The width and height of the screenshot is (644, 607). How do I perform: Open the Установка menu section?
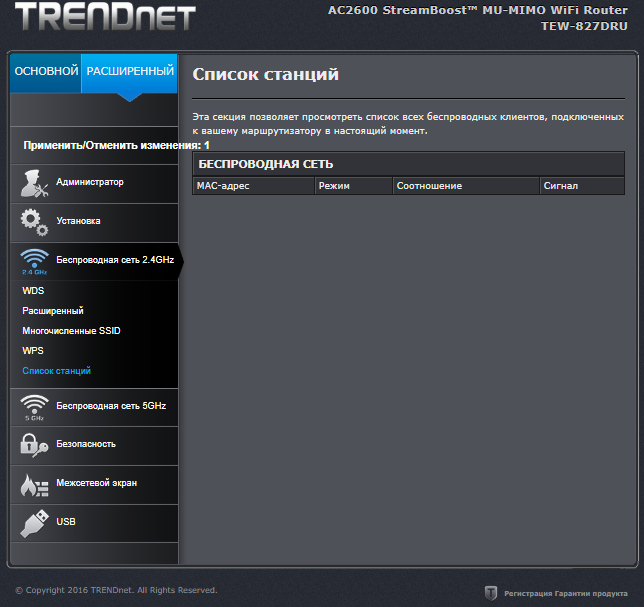click(94, 223)
